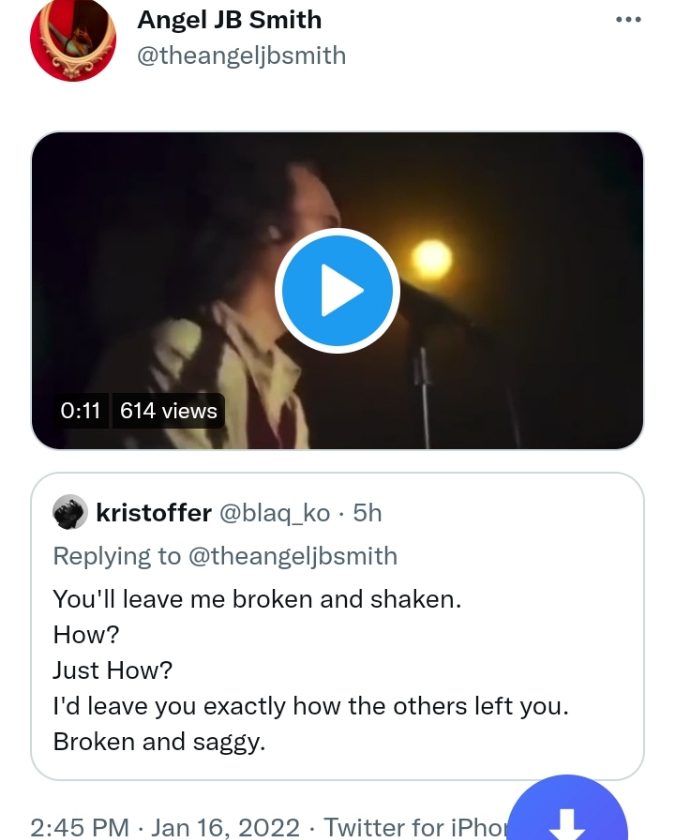Play the embedded video
The image size is (673, 840).
(x=337, y=291)
